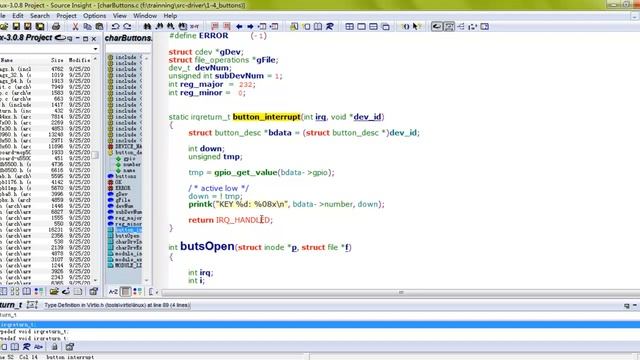Click the Modified column header in project list
640x360 pixels.
[79, 60]
